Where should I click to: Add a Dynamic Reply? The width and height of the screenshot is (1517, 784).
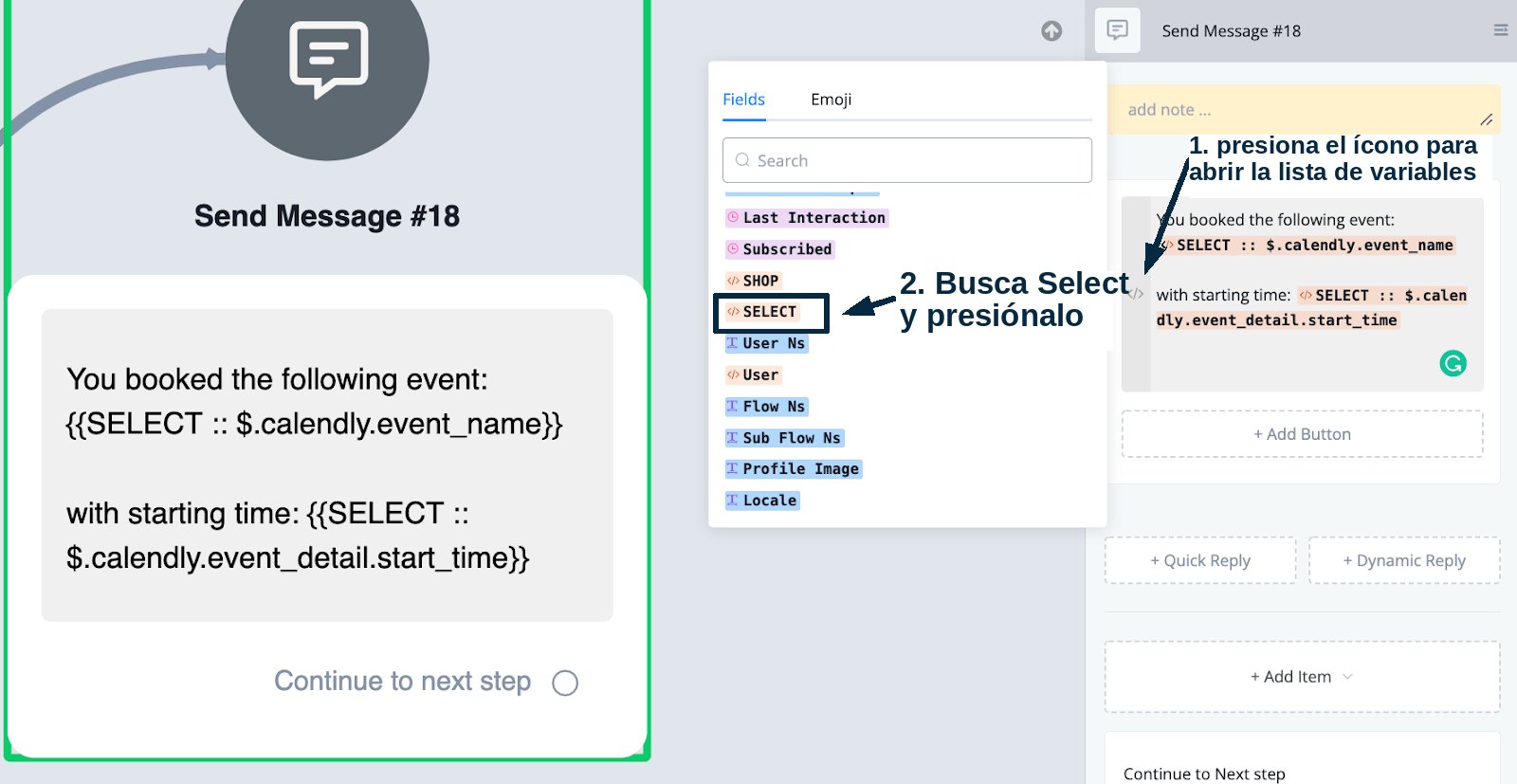pyautogui.click(x=1404, y=560)
